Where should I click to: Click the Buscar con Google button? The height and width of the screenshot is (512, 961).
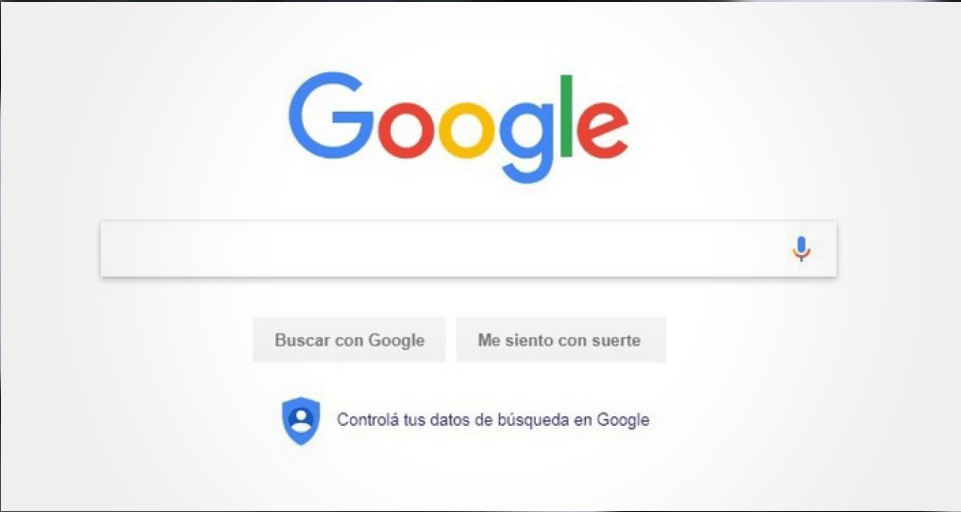(x=349, y=340)
